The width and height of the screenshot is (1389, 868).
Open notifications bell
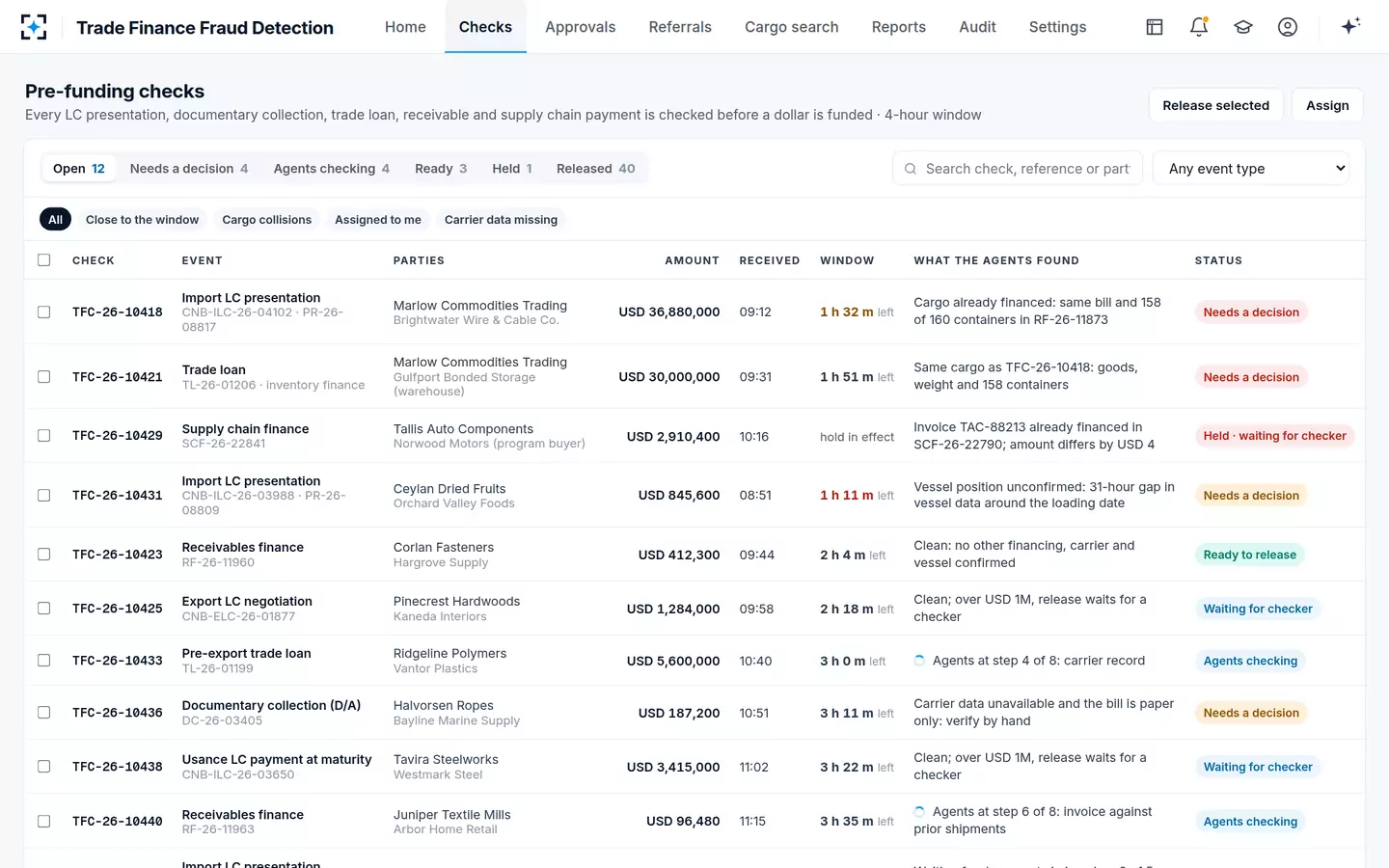1199,27
